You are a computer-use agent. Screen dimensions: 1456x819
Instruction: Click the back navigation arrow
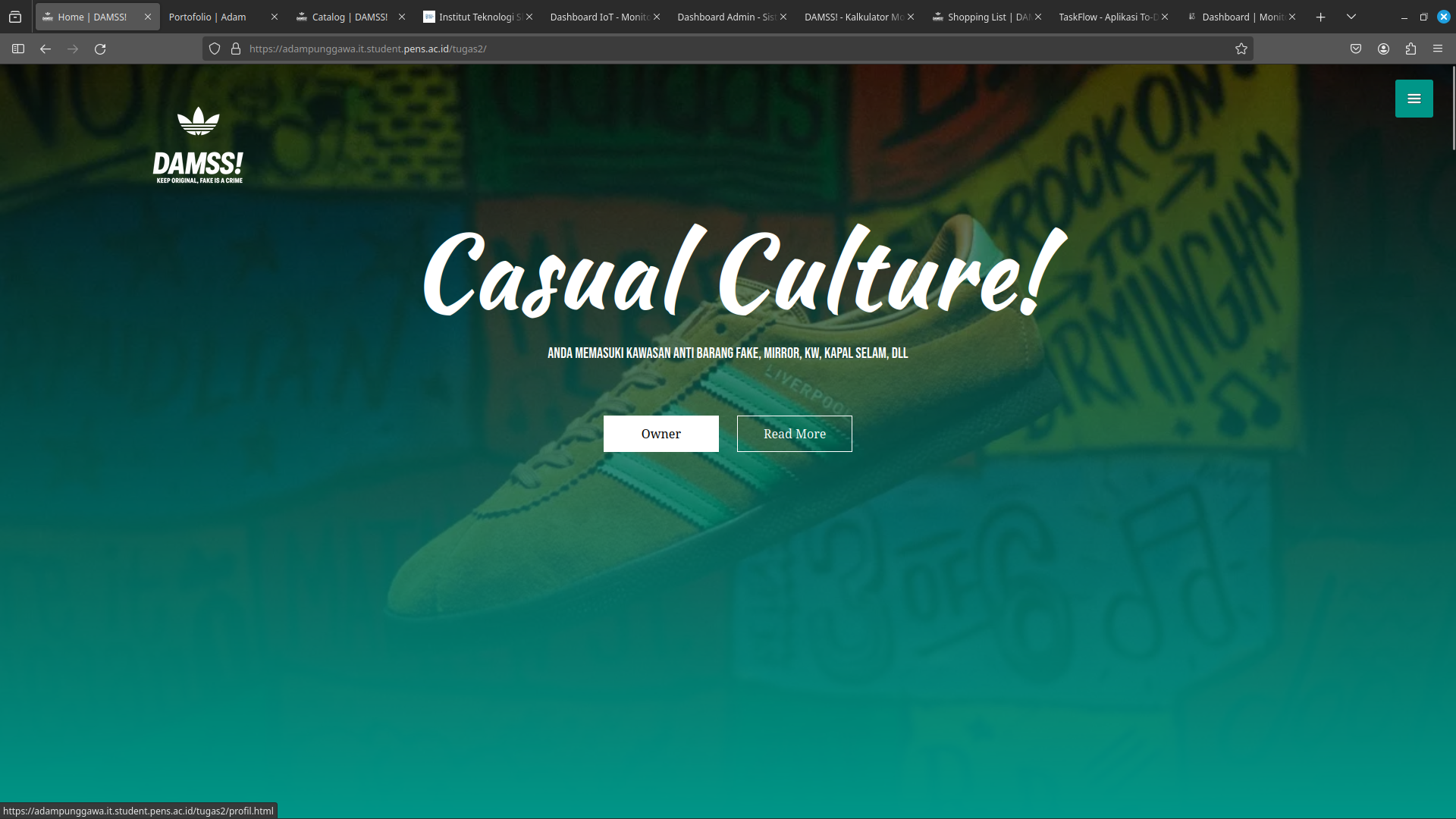(45, 49)
